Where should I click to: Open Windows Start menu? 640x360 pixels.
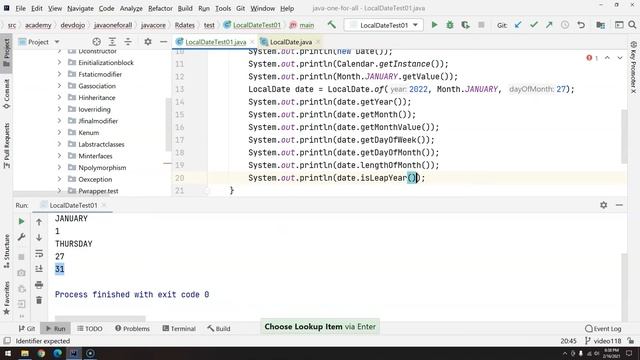[x=8, y=353]
